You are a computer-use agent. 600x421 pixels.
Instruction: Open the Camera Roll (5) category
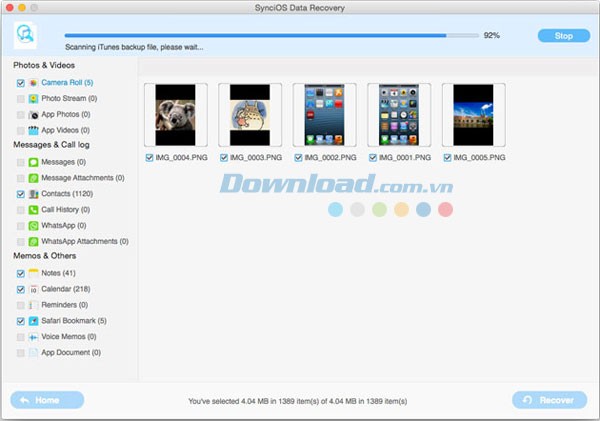coord(67,83)
